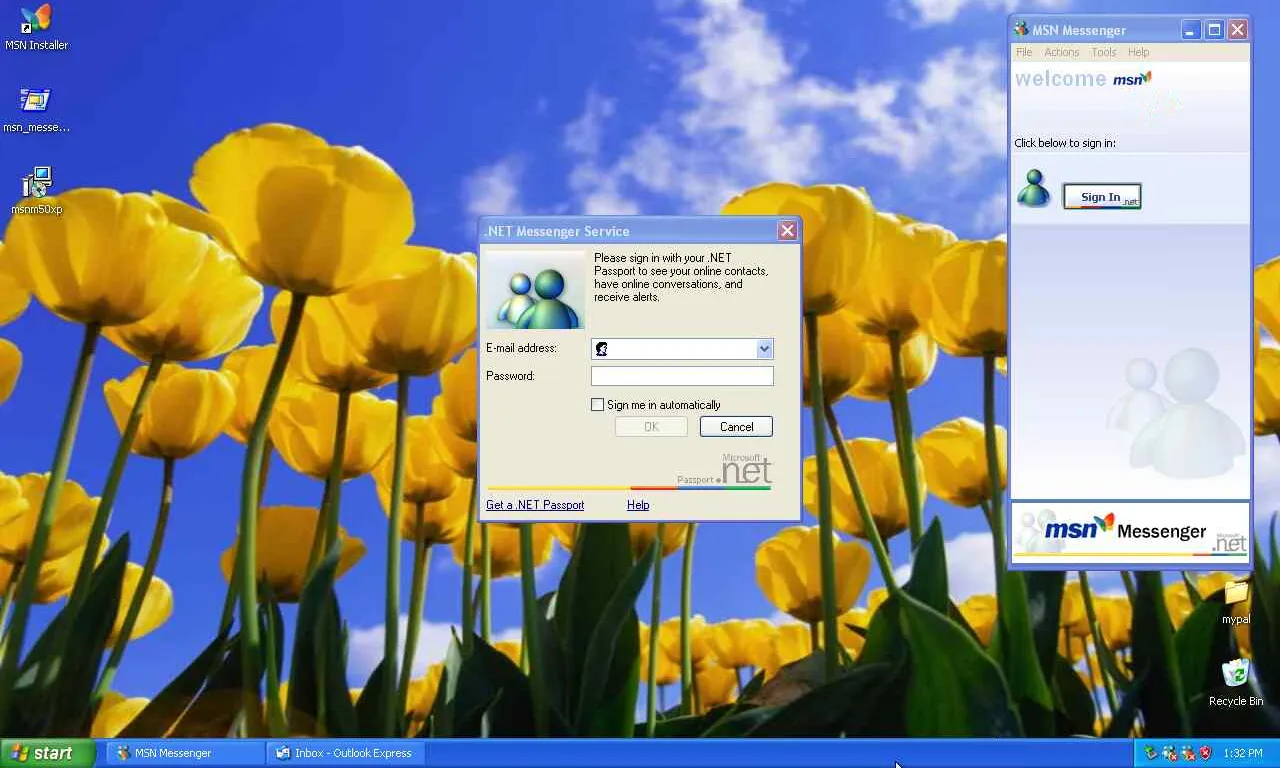Click the 'Click below to sign in:' text

[x=1065, y=143]
